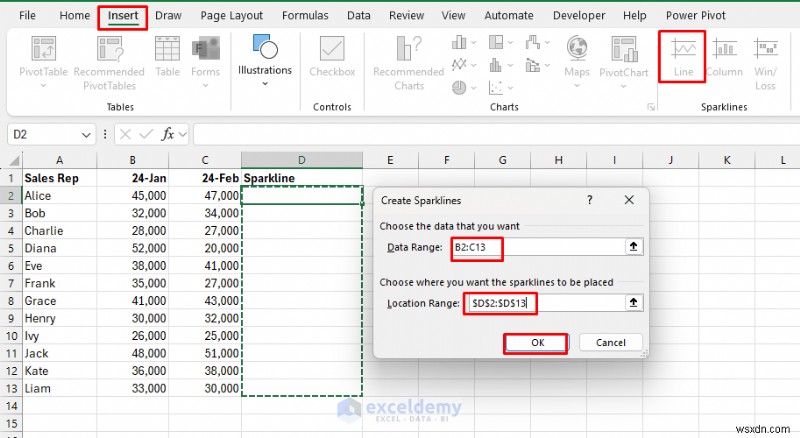Insert a Column sparkline
800x438 pixels.
pyautogui.click(x=724, y=57)
